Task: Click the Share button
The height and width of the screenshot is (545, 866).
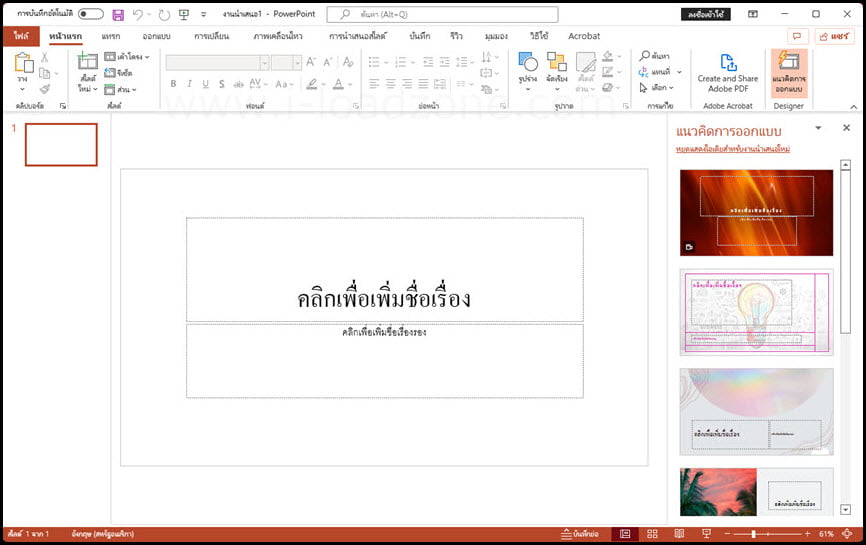Action: point(834,36)
